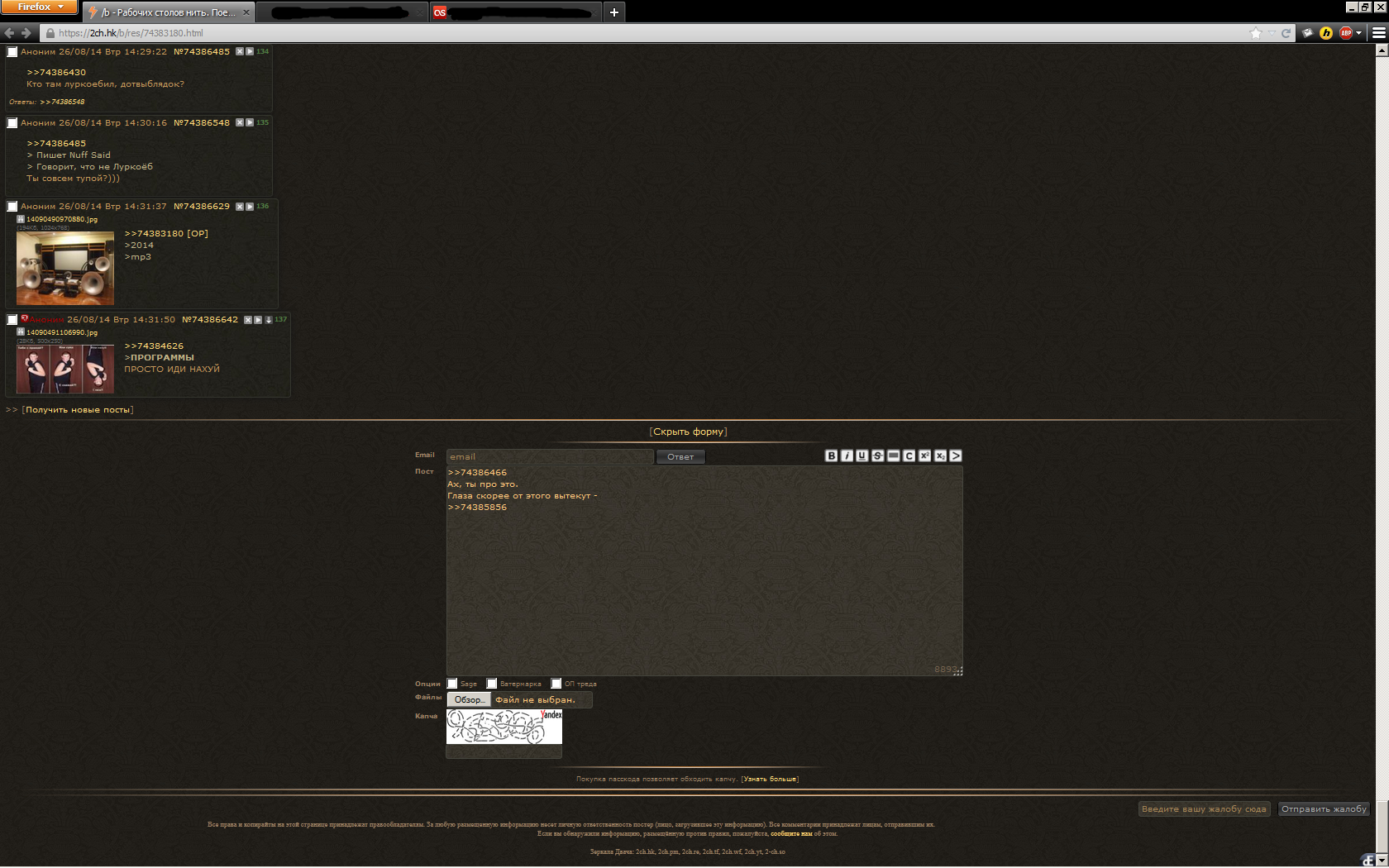This screenshot has height=868, width=1389.
Task: Click the arrow icon next to post №74386629
Action: (x=250, y=206)
